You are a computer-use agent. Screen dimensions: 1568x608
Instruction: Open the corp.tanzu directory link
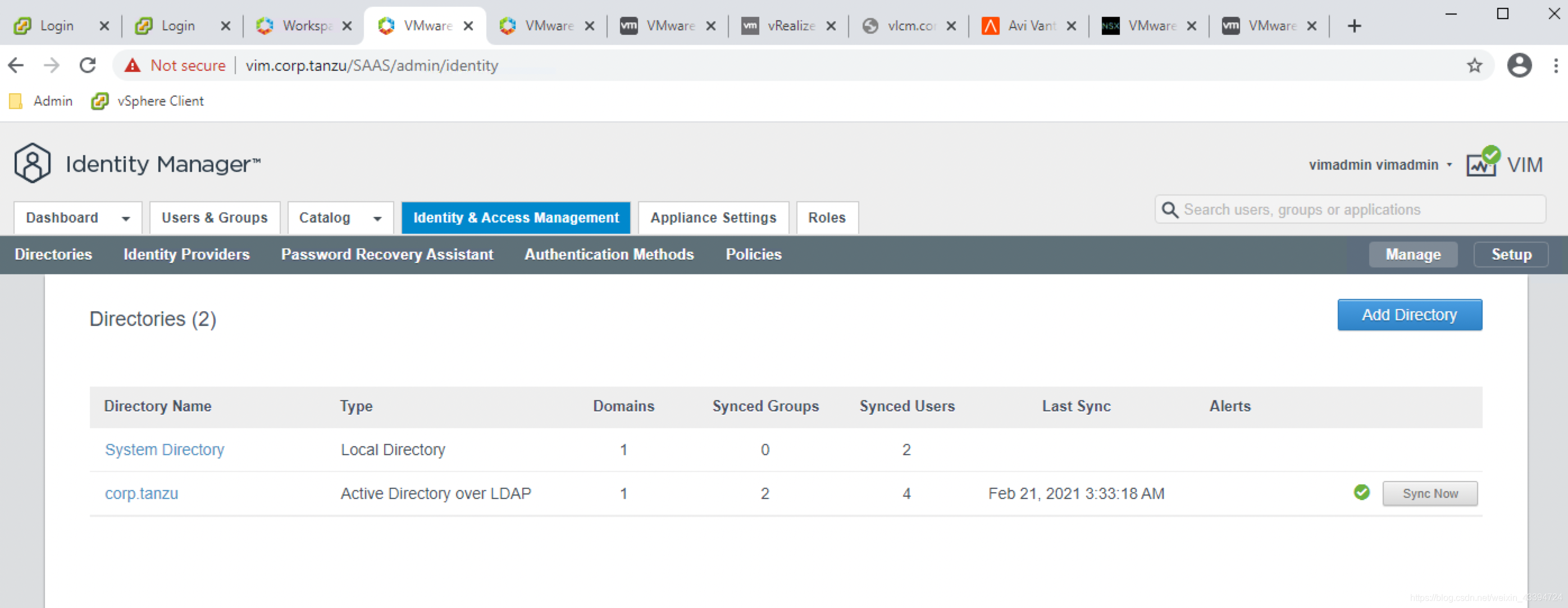(x=141, y=493)
